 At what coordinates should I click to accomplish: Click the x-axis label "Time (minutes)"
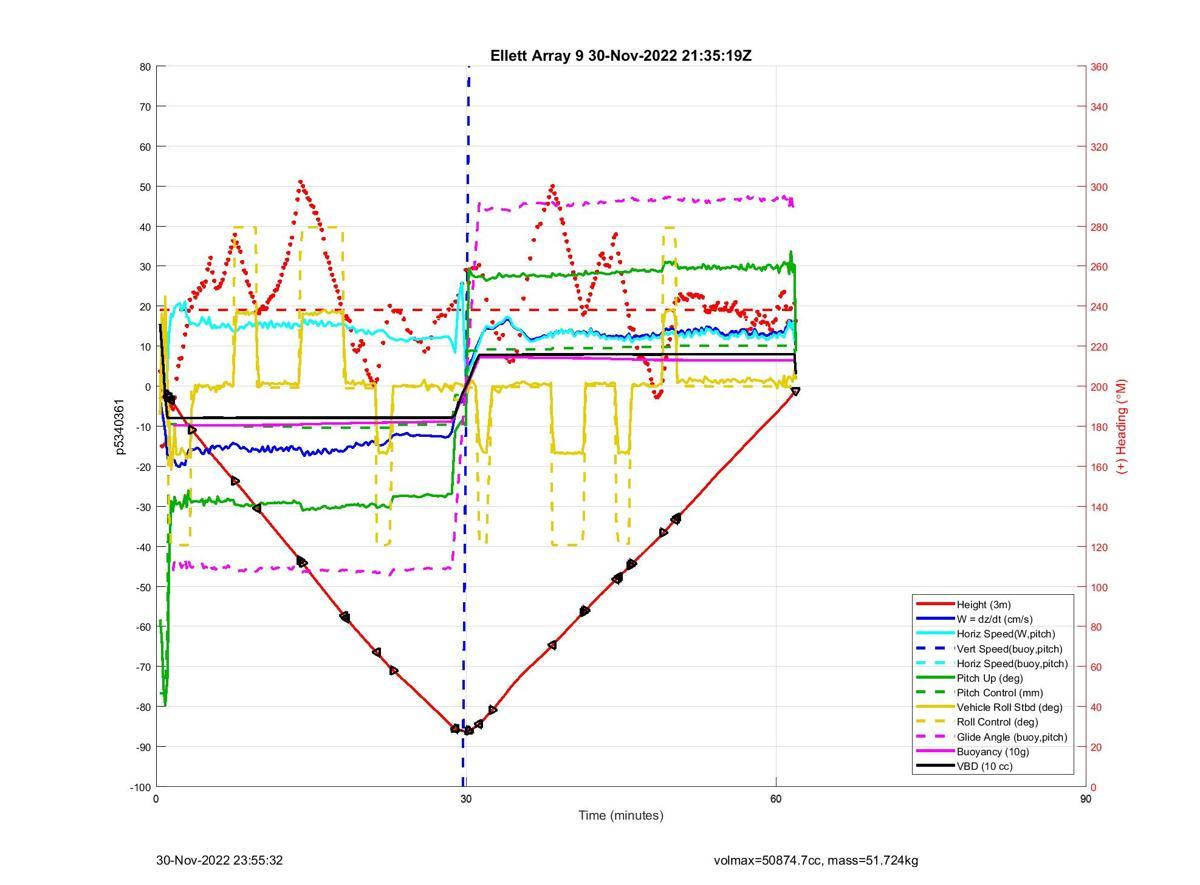pyautogui.click(x=620, y=815)
